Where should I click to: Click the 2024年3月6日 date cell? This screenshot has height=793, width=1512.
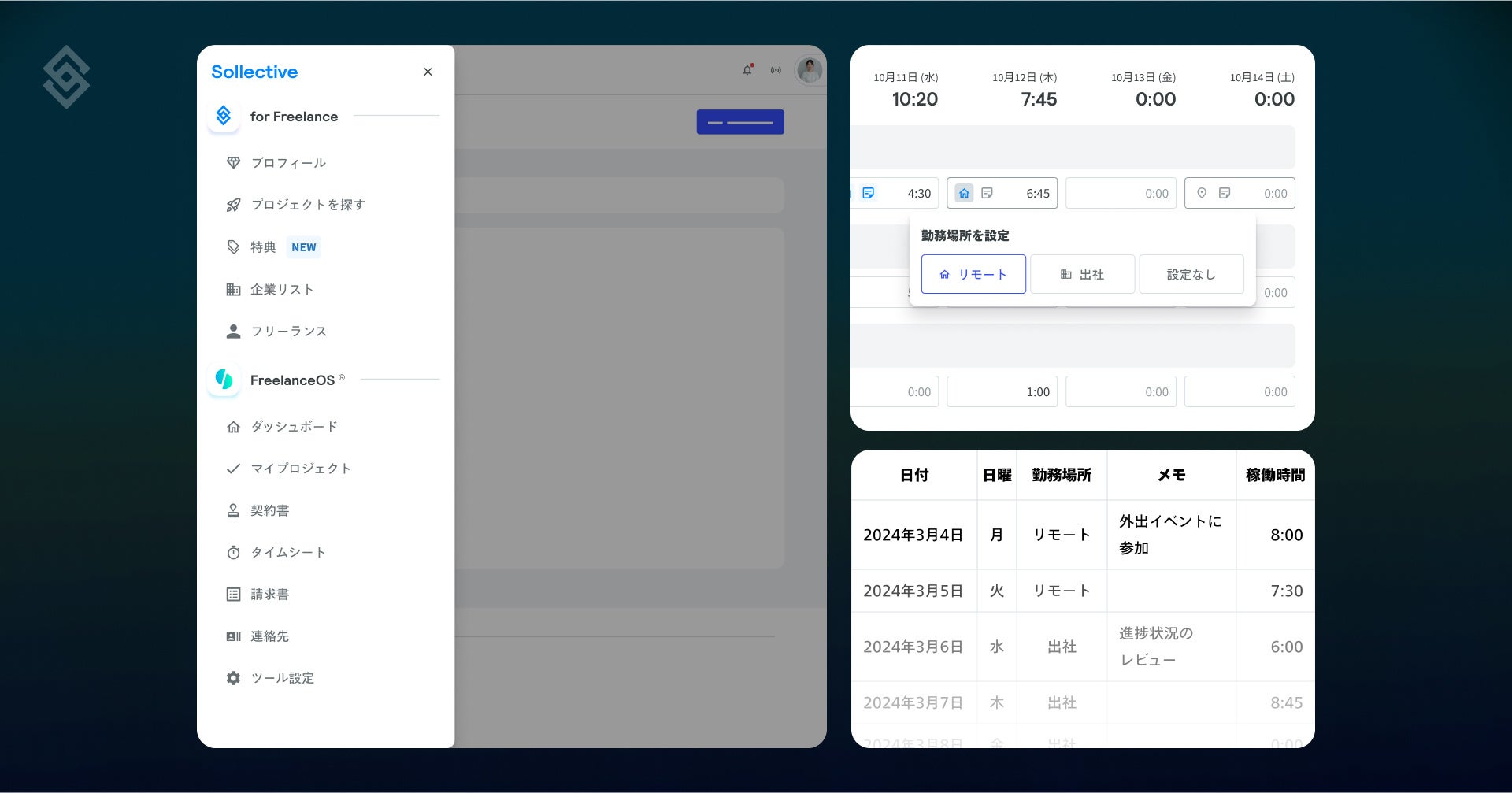coord(913,647)
